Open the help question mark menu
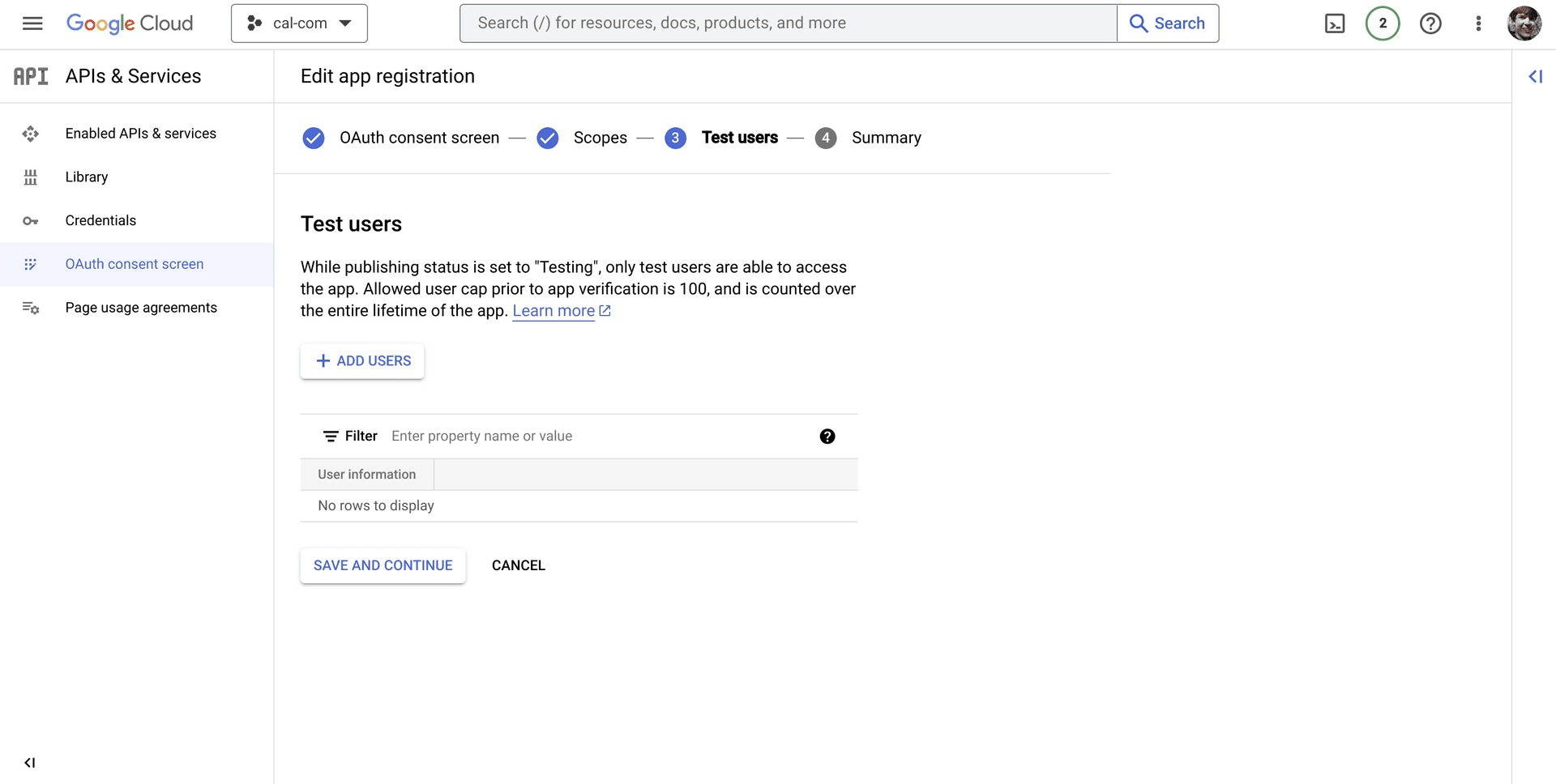The image size is (1556, 784). [1430, 23]
